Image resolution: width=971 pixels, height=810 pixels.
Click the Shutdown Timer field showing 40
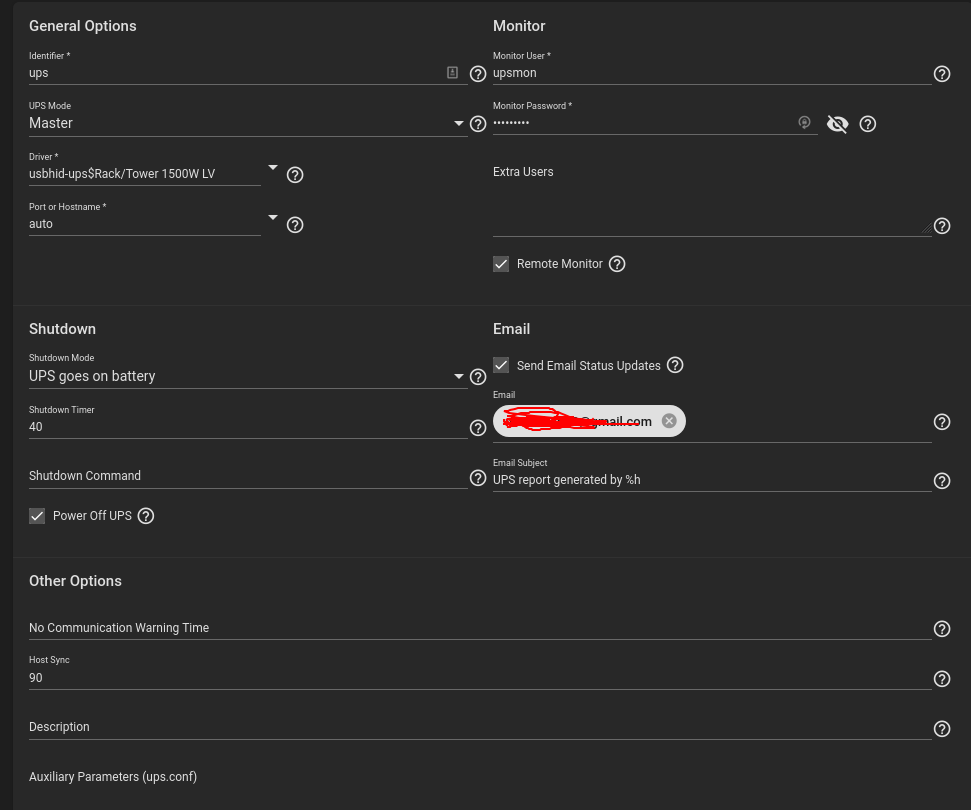248,427
